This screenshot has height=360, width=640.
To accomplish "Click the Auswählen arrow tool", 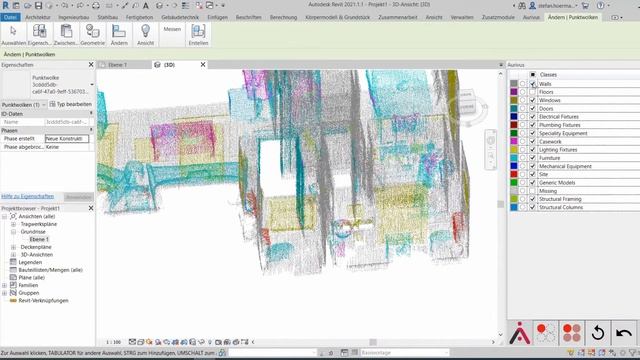I will [13, 31].
